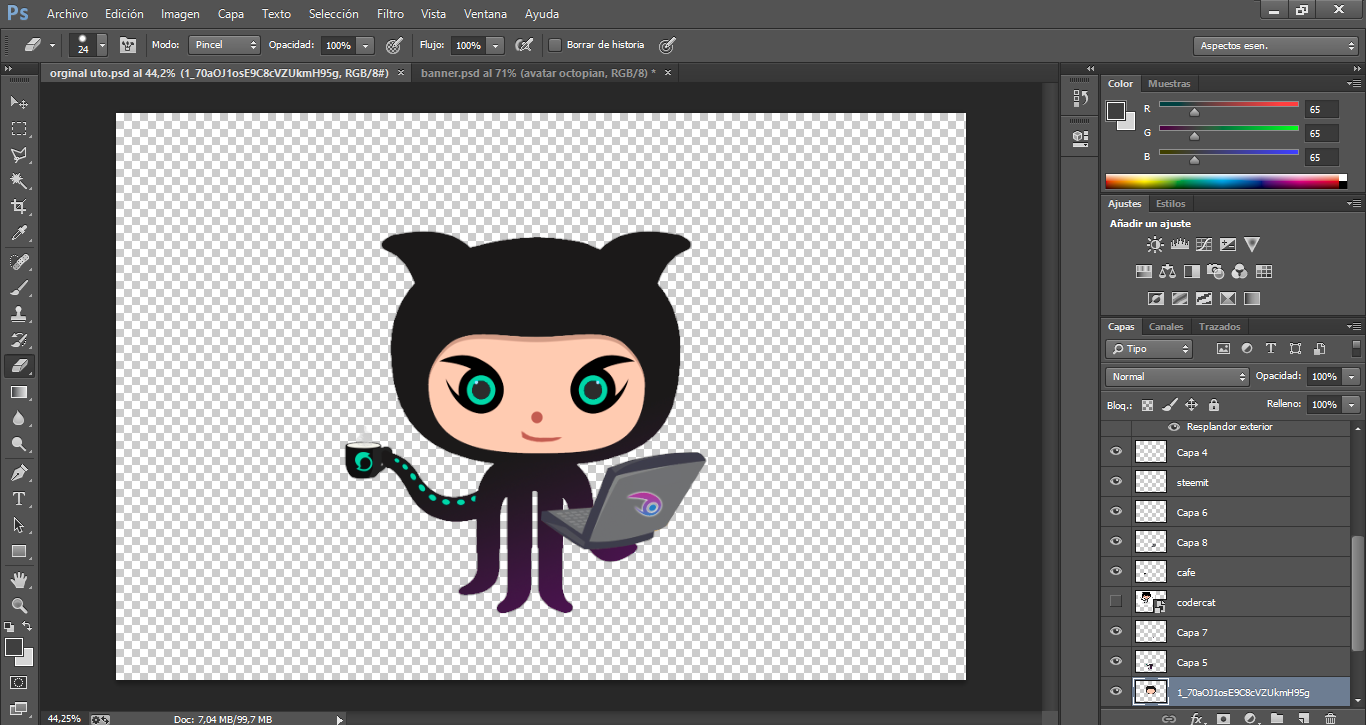Enable the Borrar de historia checkbox

555,45
